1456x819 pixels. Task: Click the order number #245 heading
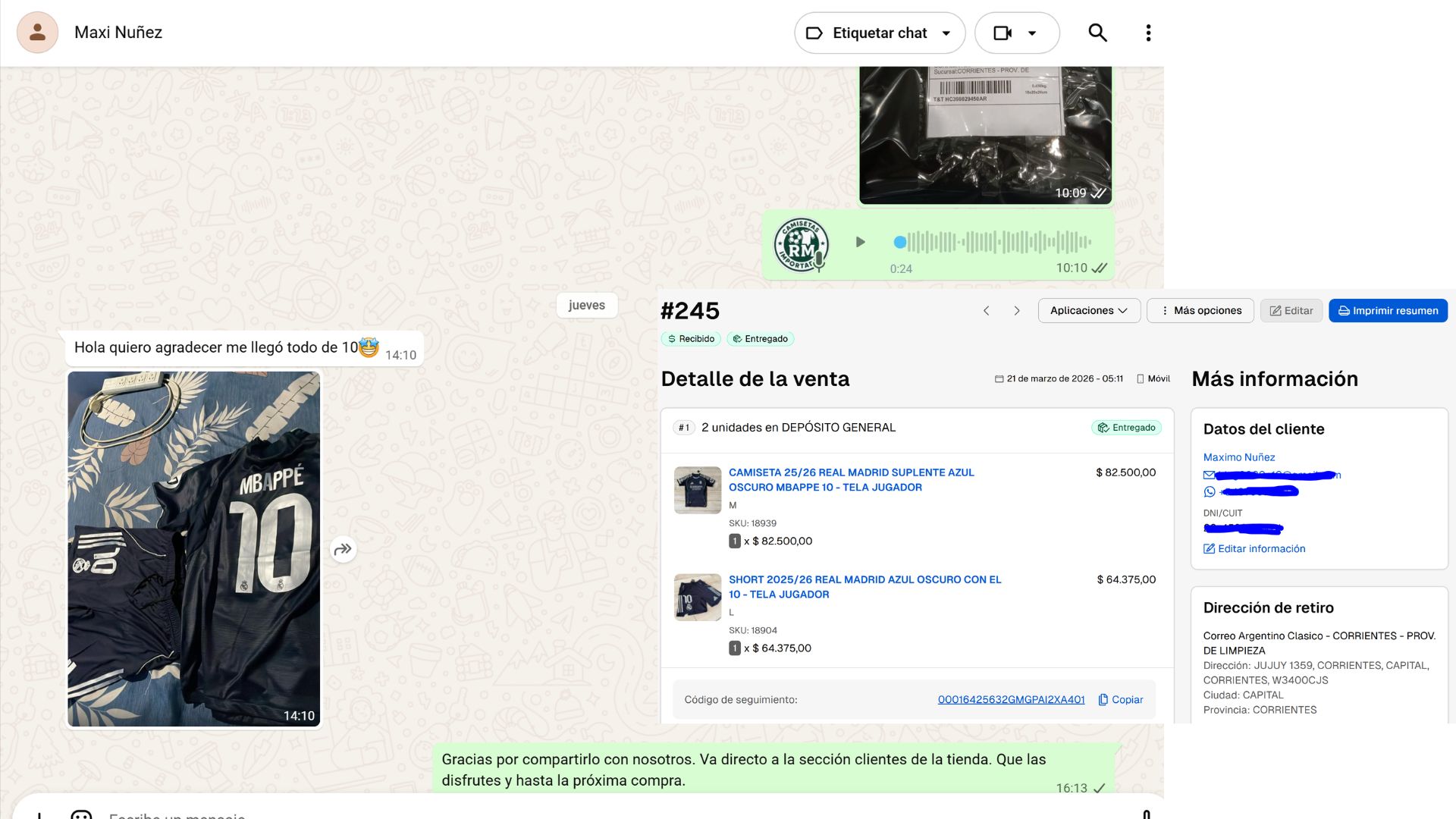690,311
